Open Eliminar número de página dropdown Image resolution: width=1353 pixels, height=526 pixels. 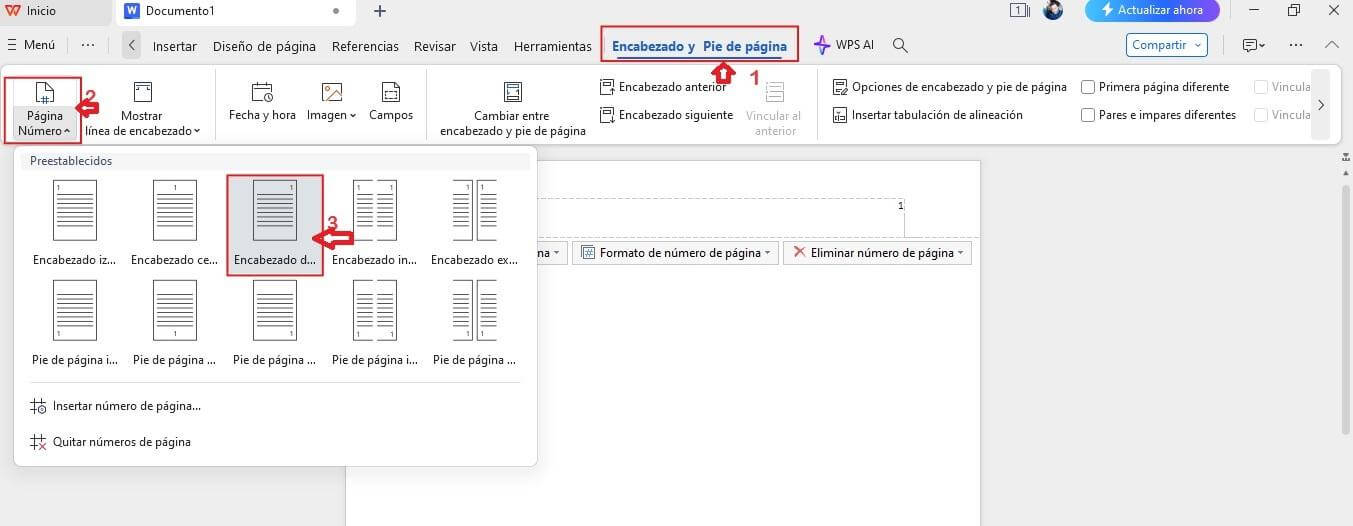tap(877, 253)
